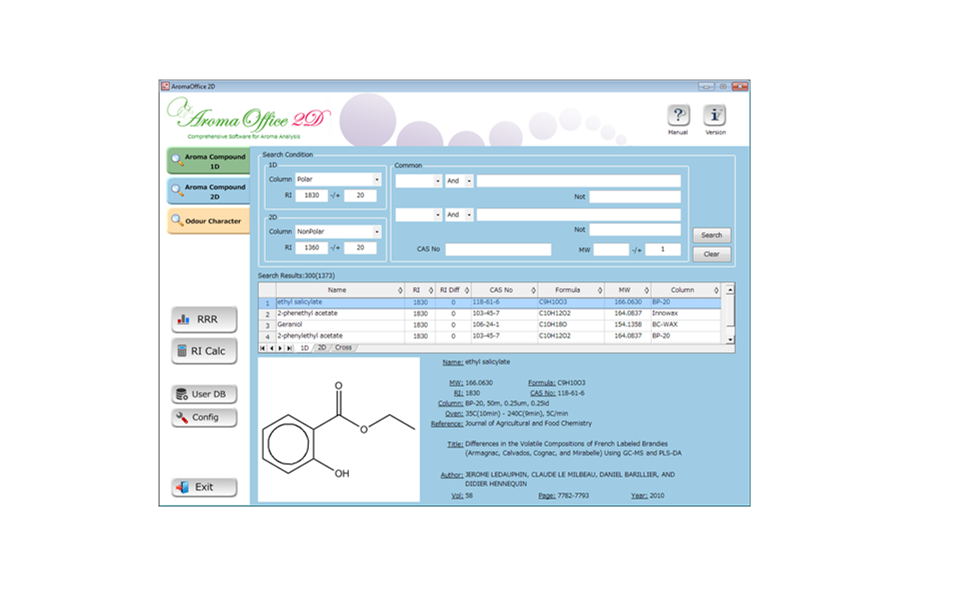Click the Journal of Agricultural and Food Chemistry reference
This screenshot has width=960, height=610.
coord(528,423)
